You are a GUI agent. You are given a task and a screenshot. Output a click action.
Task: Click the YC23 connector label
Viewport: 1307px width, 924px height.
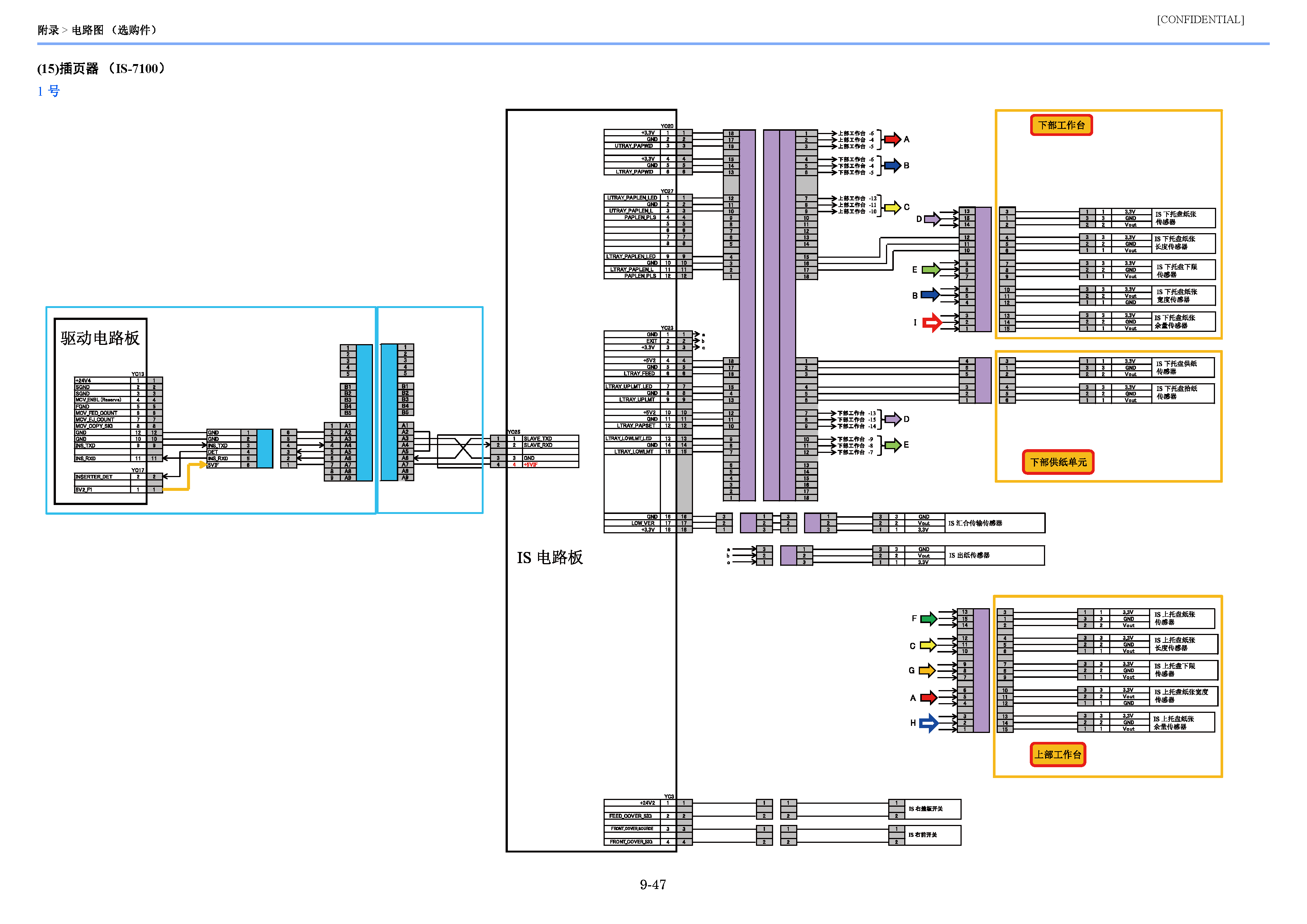pyautogui.click(x=667, y=328)
